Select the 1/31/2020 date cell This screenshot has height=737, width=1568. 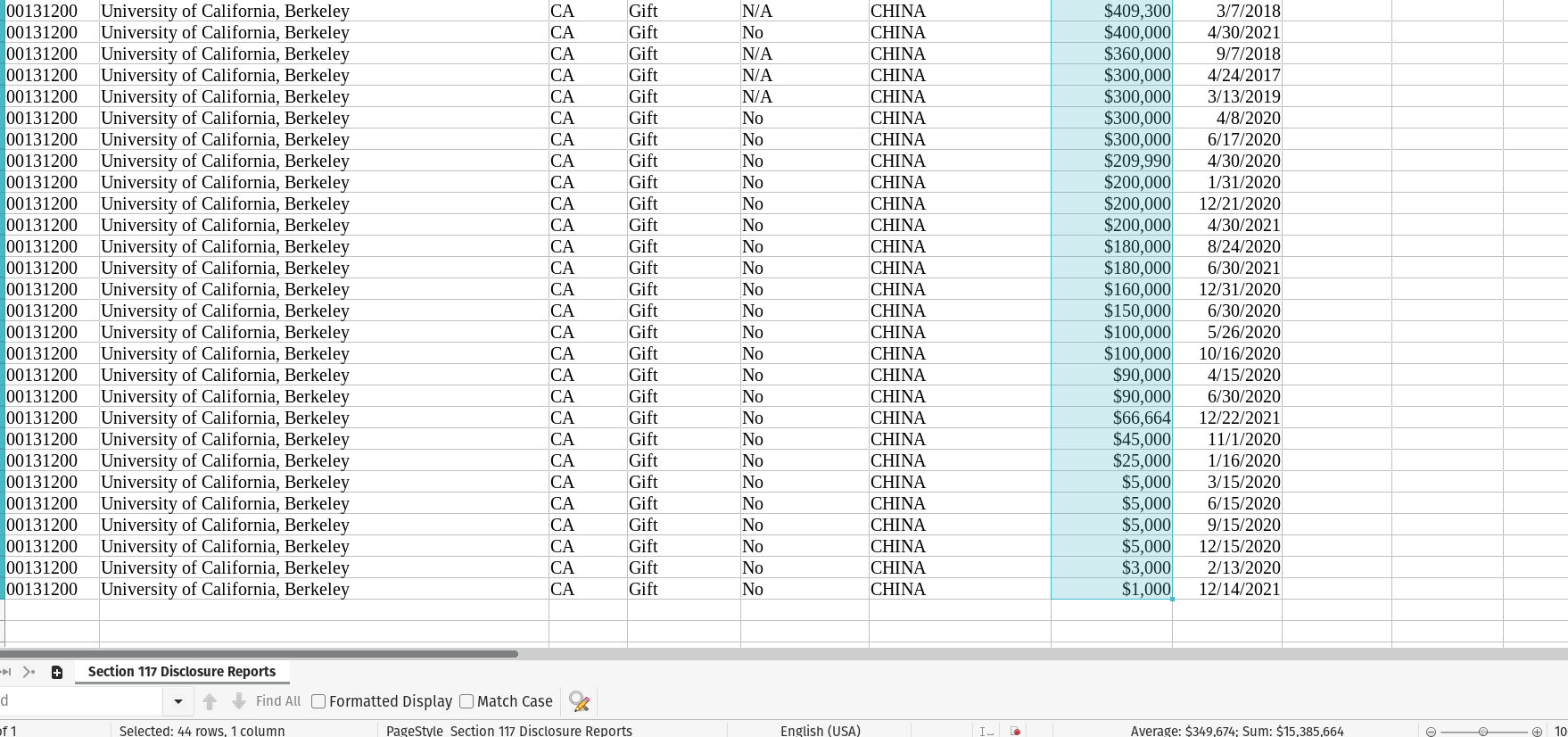(x=1227, y=182)
